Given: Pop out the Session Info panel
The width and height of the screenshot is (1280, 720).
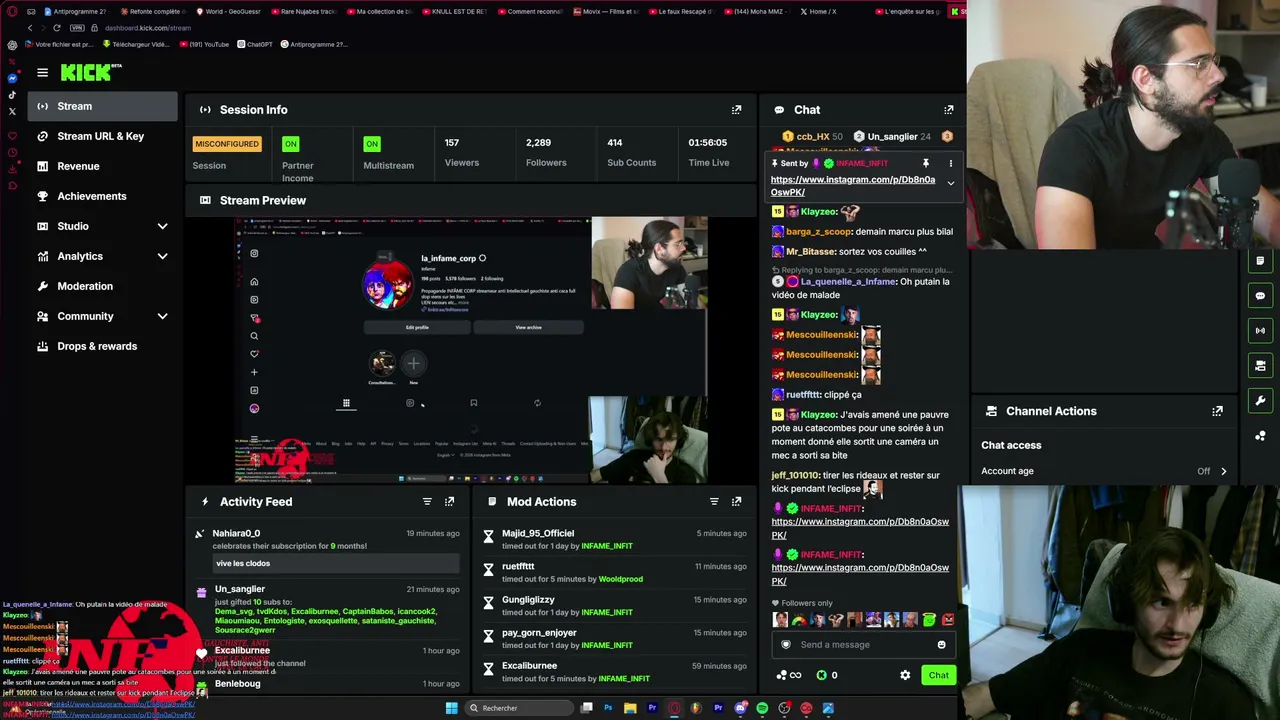Looking at the screenshot, I should (737, 110).
